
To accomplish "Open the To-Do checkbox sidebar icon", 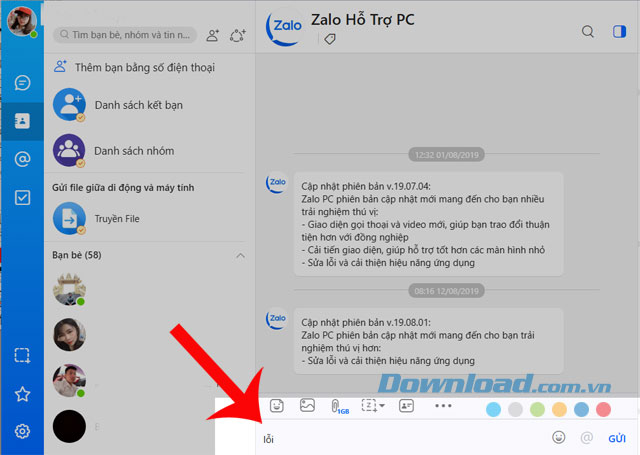I will pyautogui.click(x=22, y=198).
